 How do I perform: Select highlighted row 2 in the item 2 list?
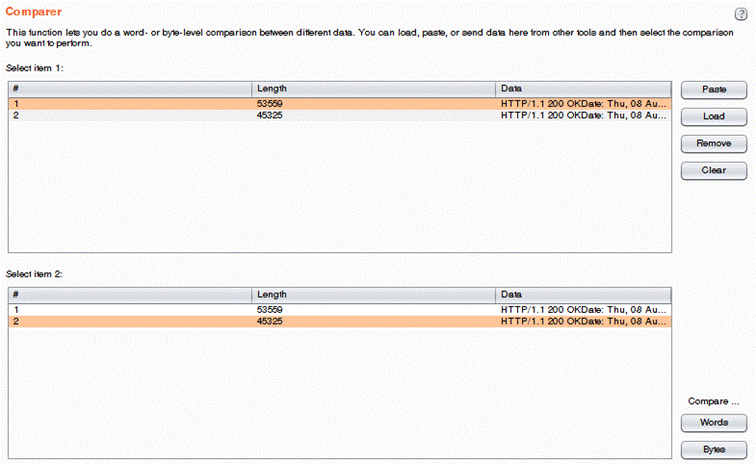coord(130,322)
